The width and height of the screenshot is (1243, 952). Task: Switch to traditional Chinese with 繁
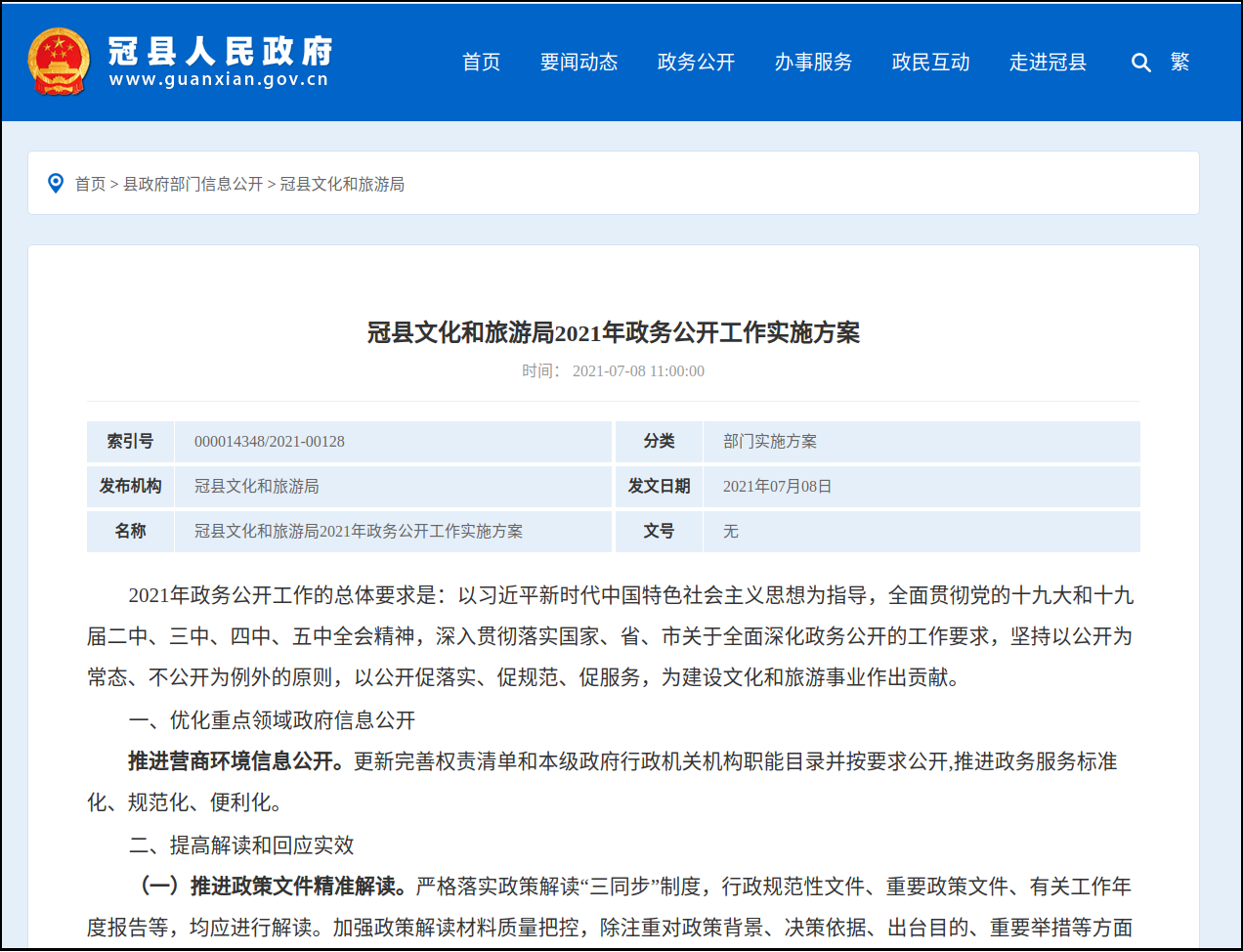point(1180,62)
